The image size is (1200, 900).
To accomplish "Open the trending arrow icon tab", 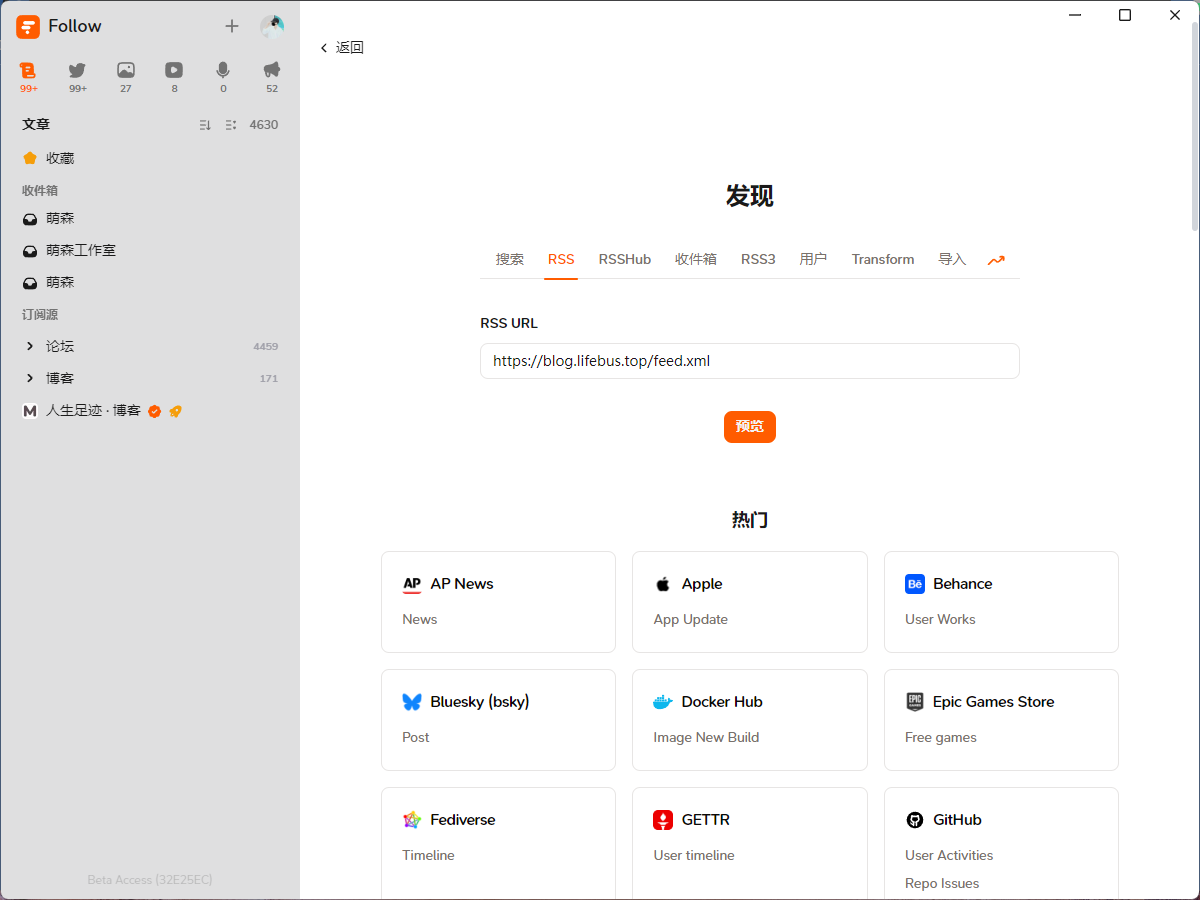I will pos(996,260).
